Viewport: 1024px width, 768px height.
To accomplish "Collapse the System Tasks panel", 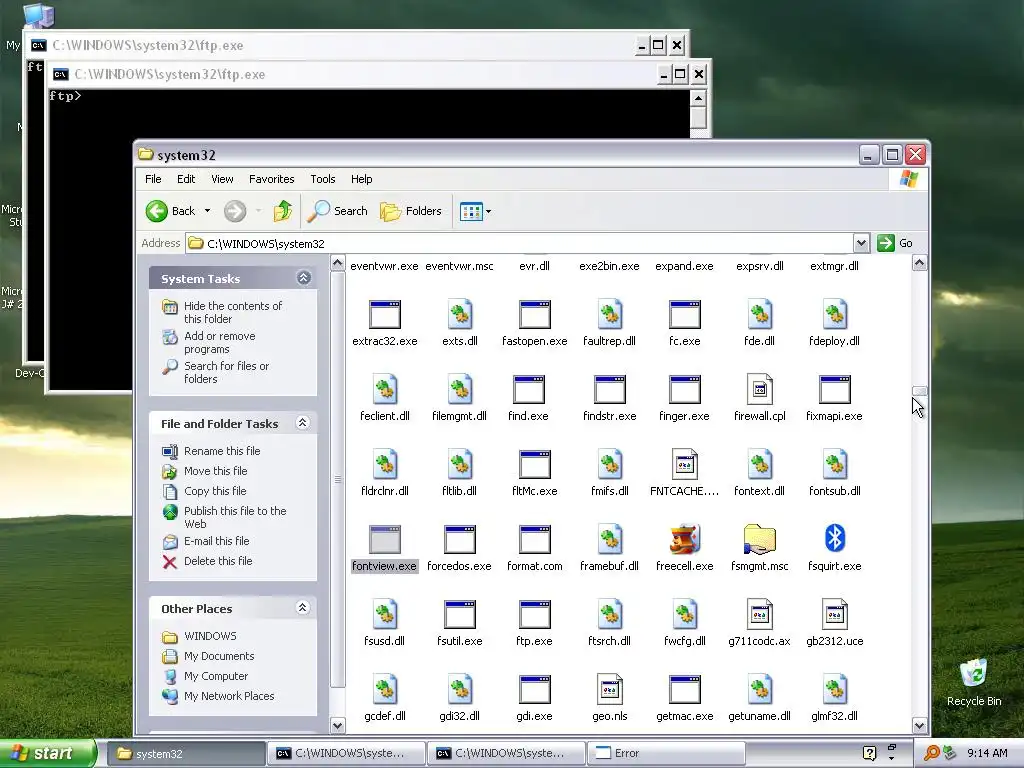I will click(303, 278).
